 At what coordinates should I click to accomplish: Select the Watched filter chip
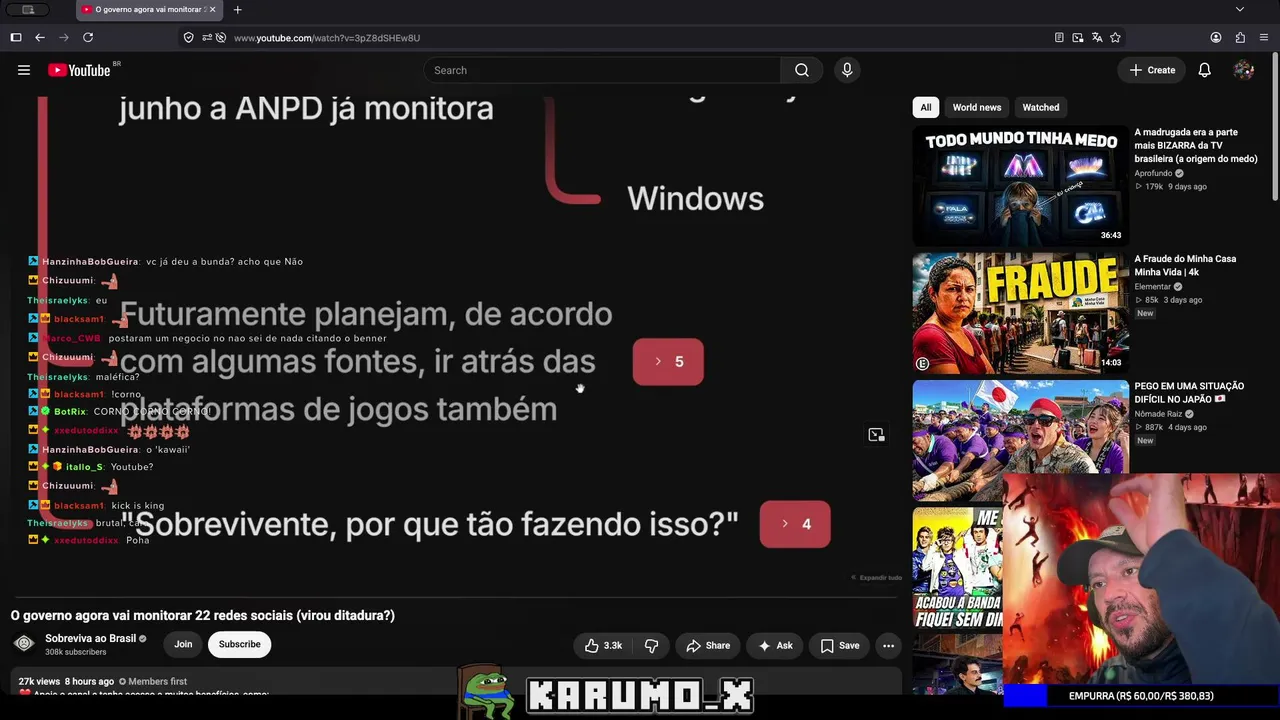point(1041,107)
